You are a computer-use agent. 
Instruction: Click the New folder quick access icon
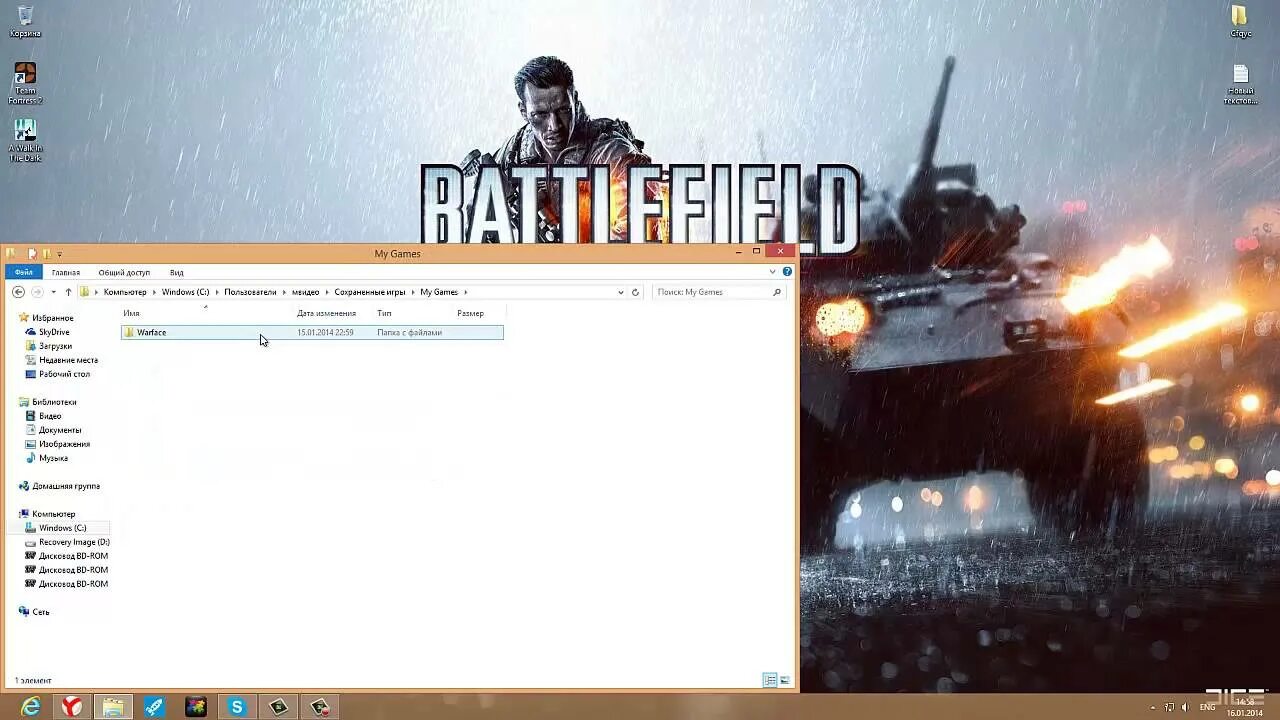pyautogui.click(x=46, y=254)
